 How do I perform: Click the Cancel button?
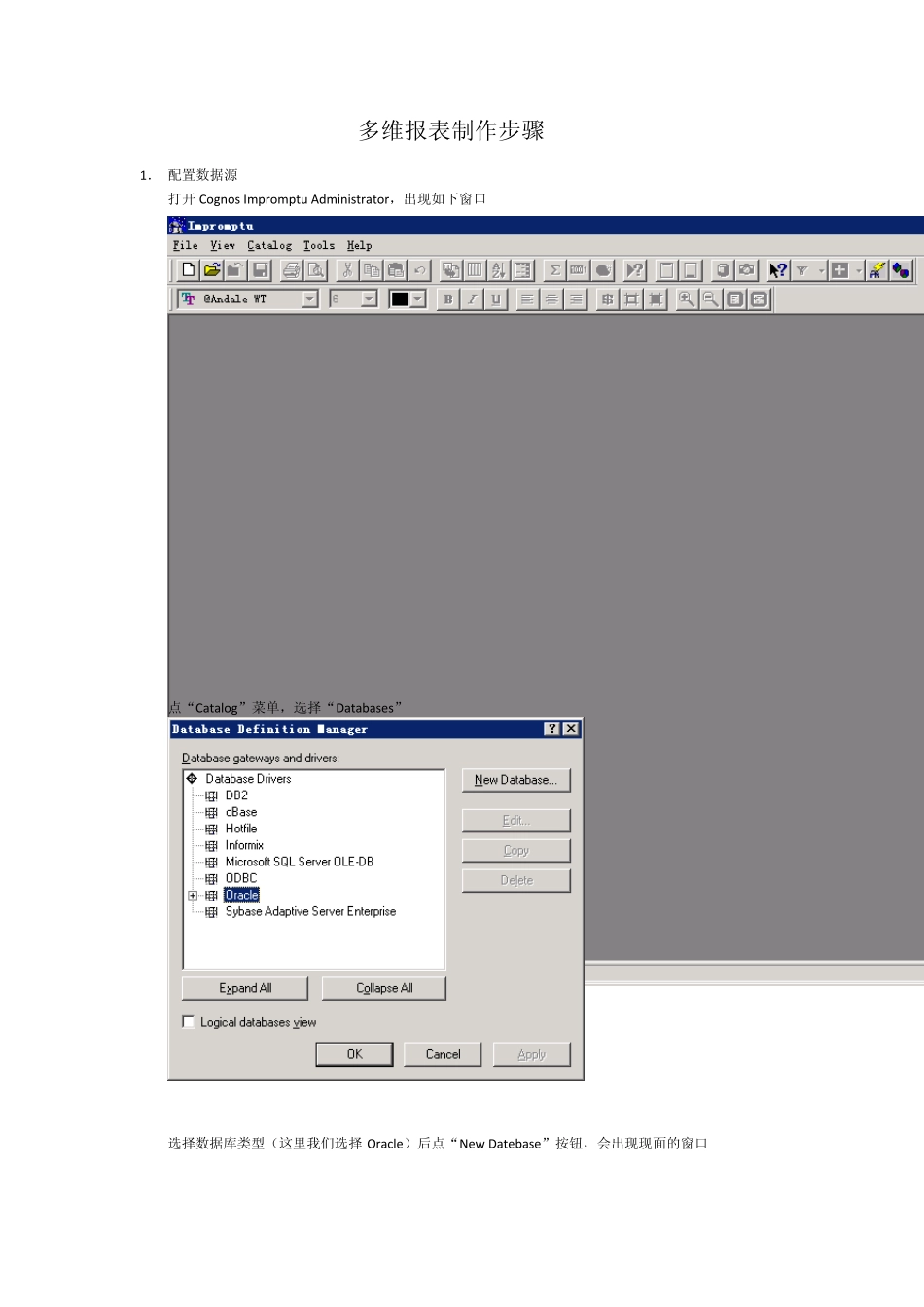point(443,1054)
